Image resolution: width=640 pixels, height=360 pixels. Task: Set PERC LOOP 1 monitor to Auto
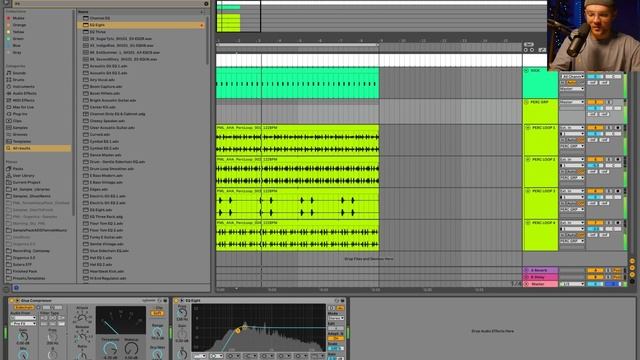[572, 140]
